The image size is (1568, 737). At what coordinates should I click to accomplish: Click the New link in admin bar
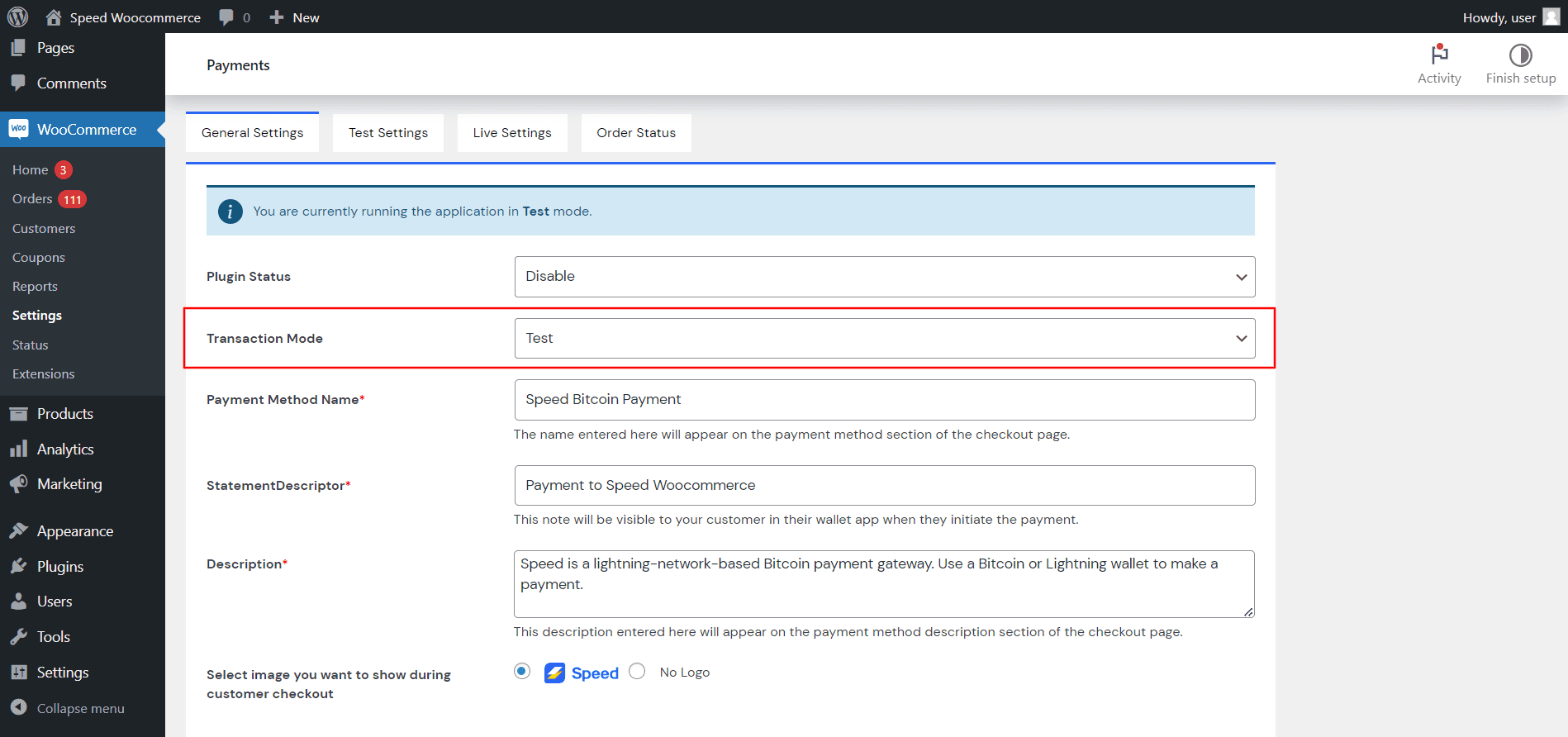pyautogui.click(x=306, y=17)
